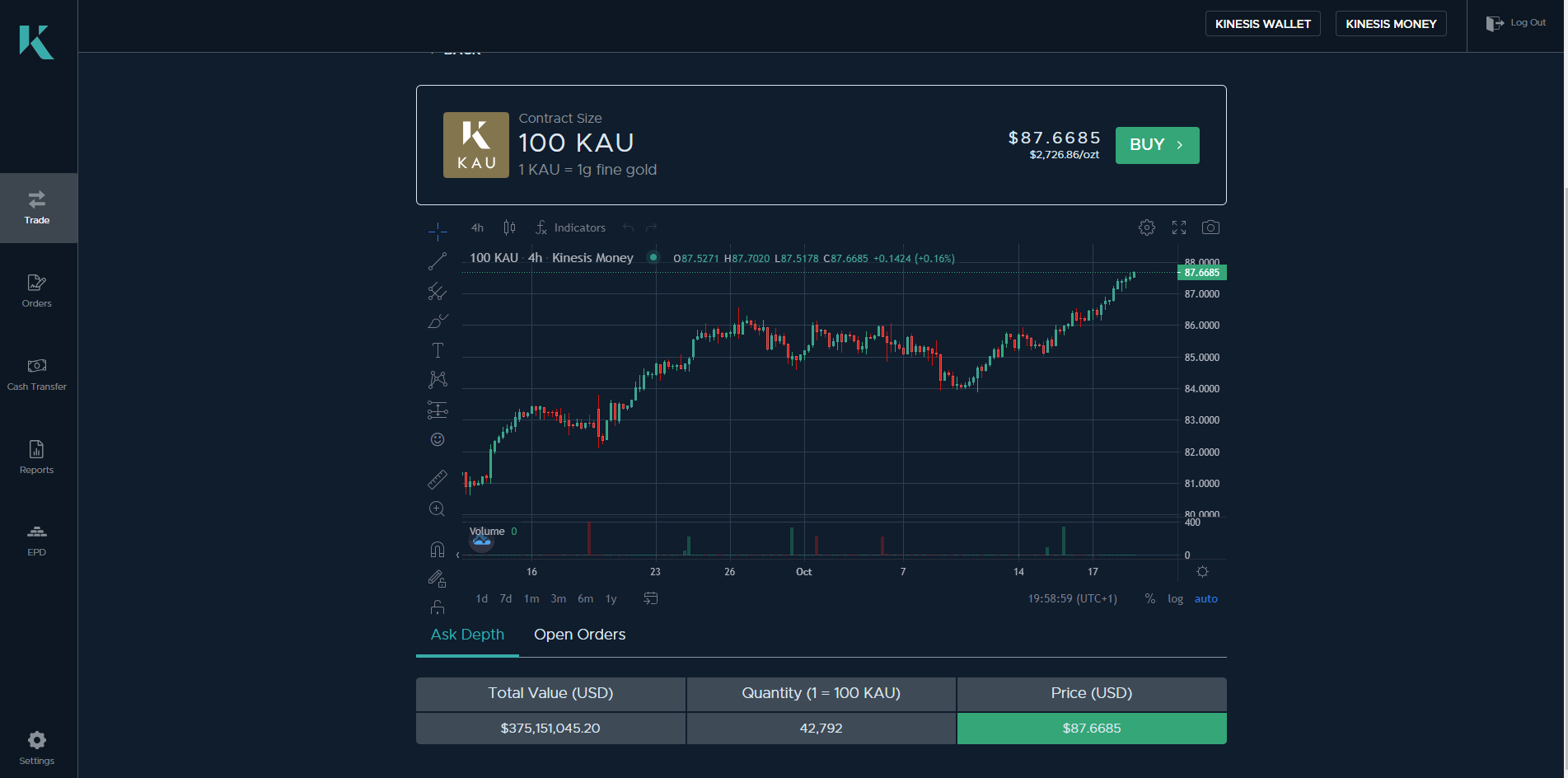Set chart range to 1y

611,599
